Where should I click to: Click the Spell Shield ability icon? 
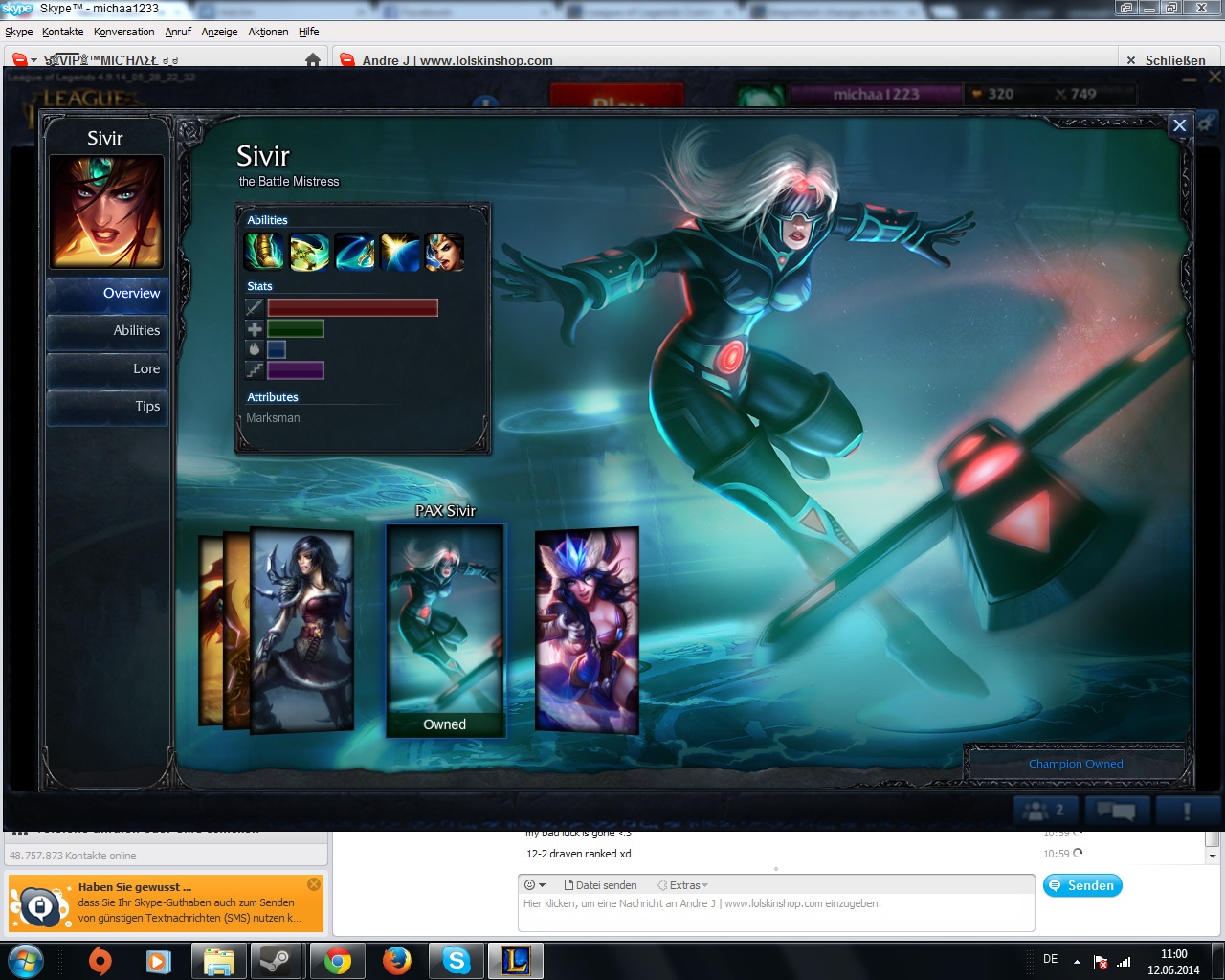[x=399, y=252]
